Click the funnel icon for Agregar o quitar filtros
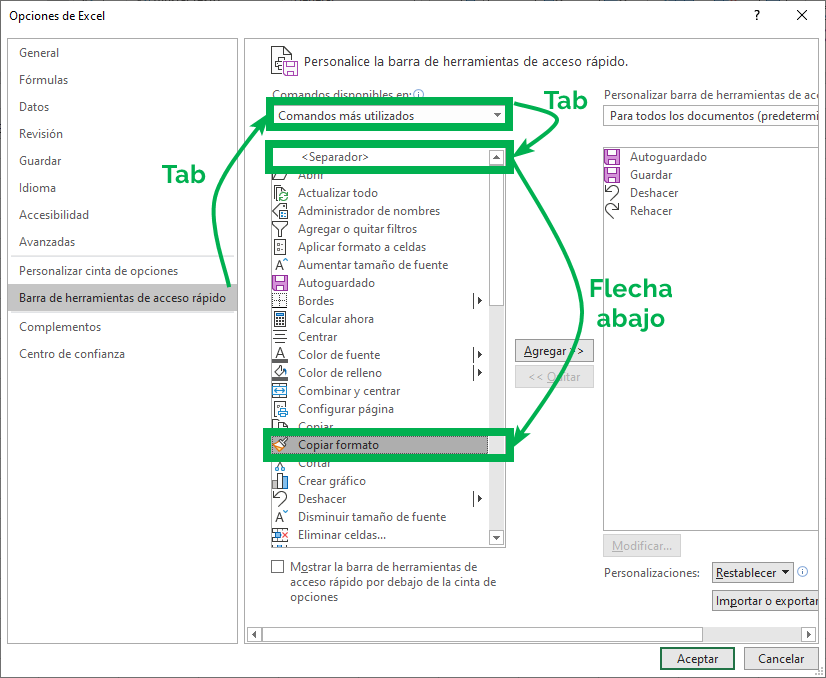This screenshot has height=678, width=826. point(280,229)
